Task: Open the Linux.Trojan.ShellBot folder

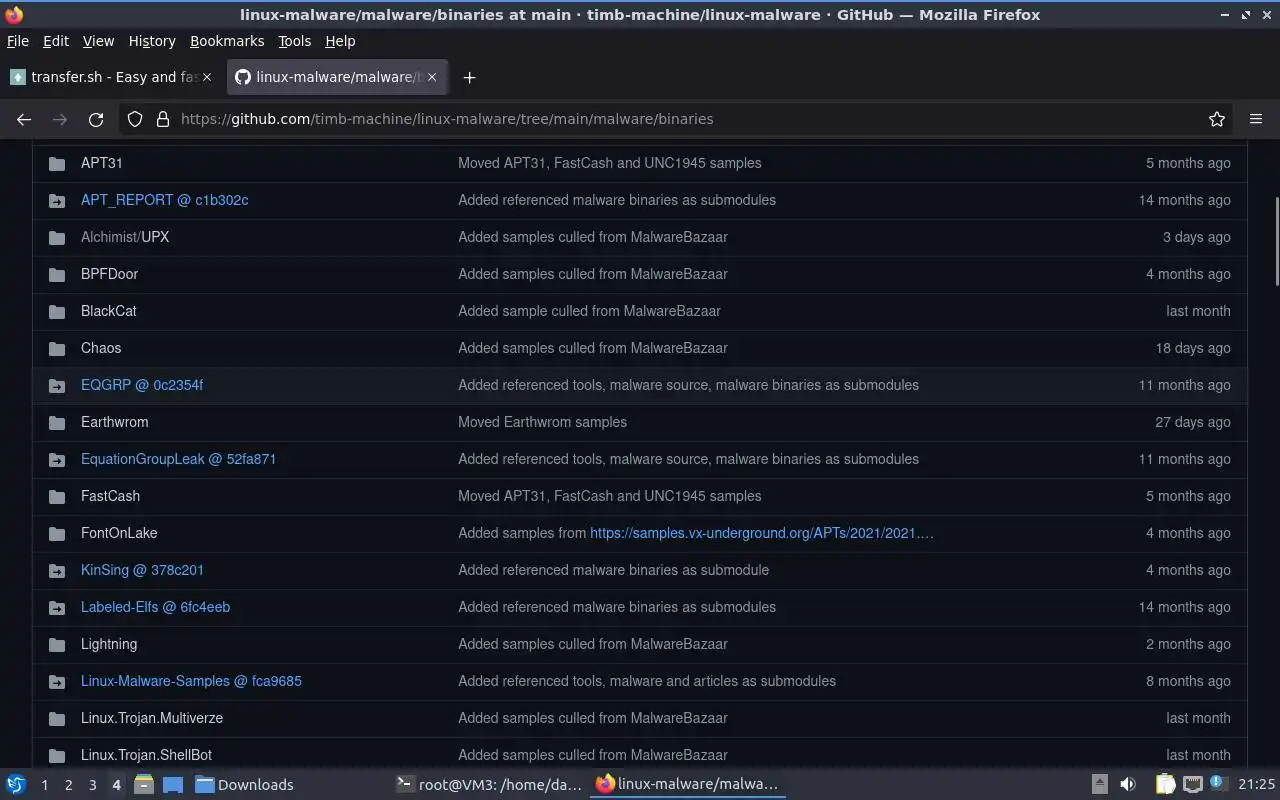Action: 146,755
